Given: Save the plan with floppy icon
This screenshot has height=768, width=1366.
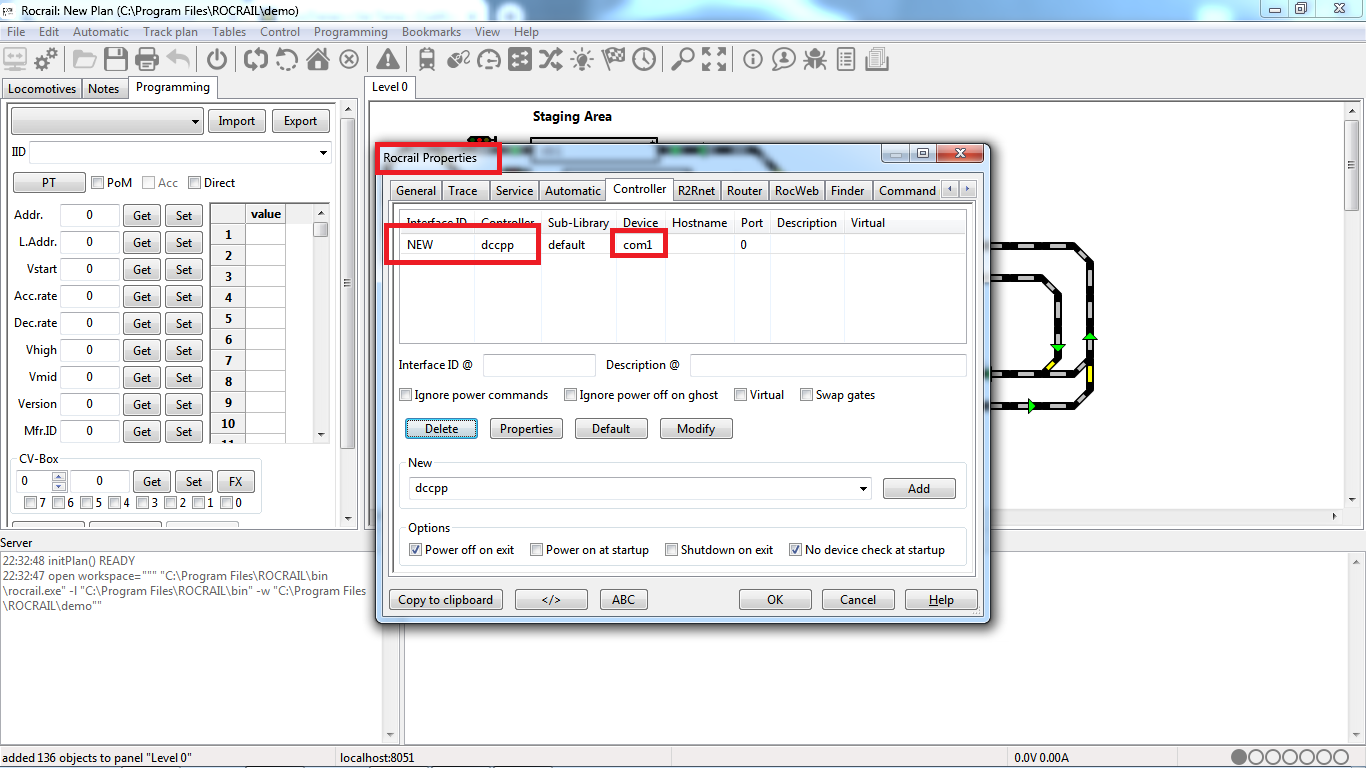Looking at the screenshot, I should point(116,59).
